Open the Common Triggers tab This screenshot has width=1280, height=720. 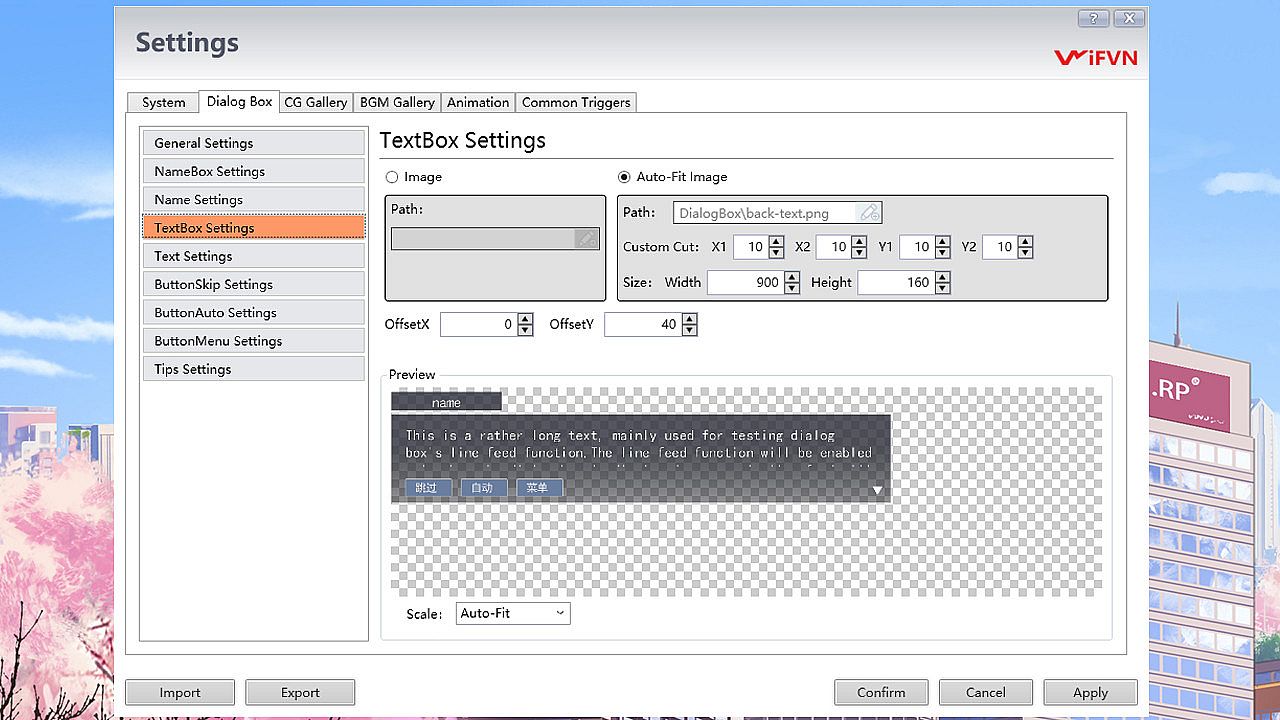click(x=576, y=102)
